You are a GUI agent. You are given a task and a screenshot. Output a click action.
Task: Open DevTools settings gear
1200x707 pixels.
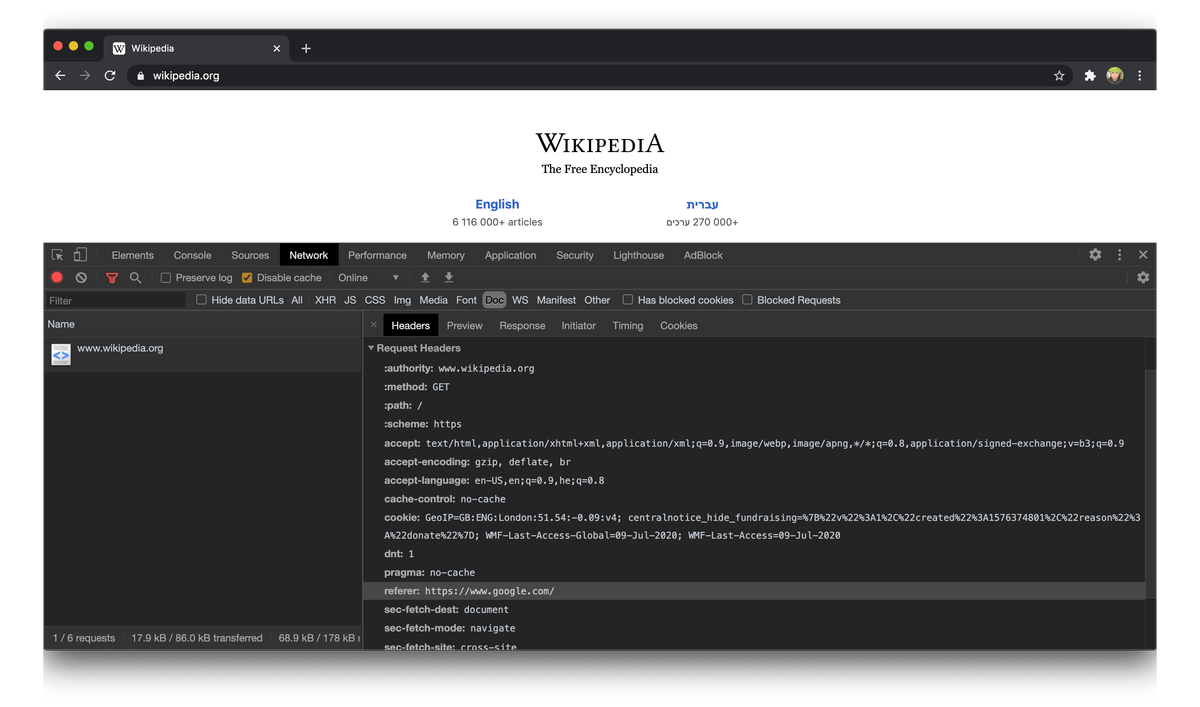point(1095,255)
